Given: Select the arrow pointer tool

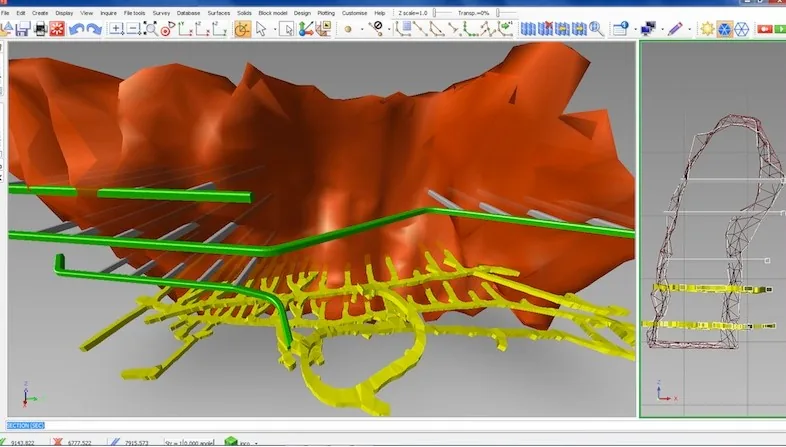Looking at the screenshot, I should (x=261, y=29).
